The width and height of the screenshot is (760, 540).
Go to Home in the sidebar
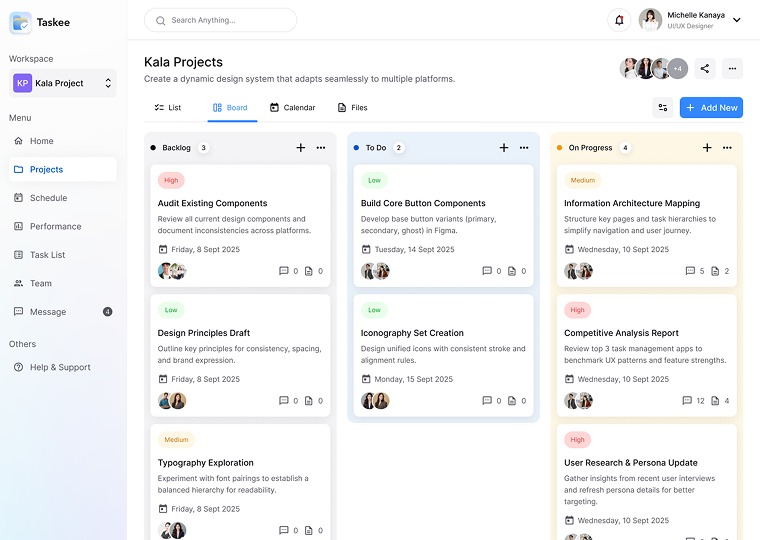point(63,141)
